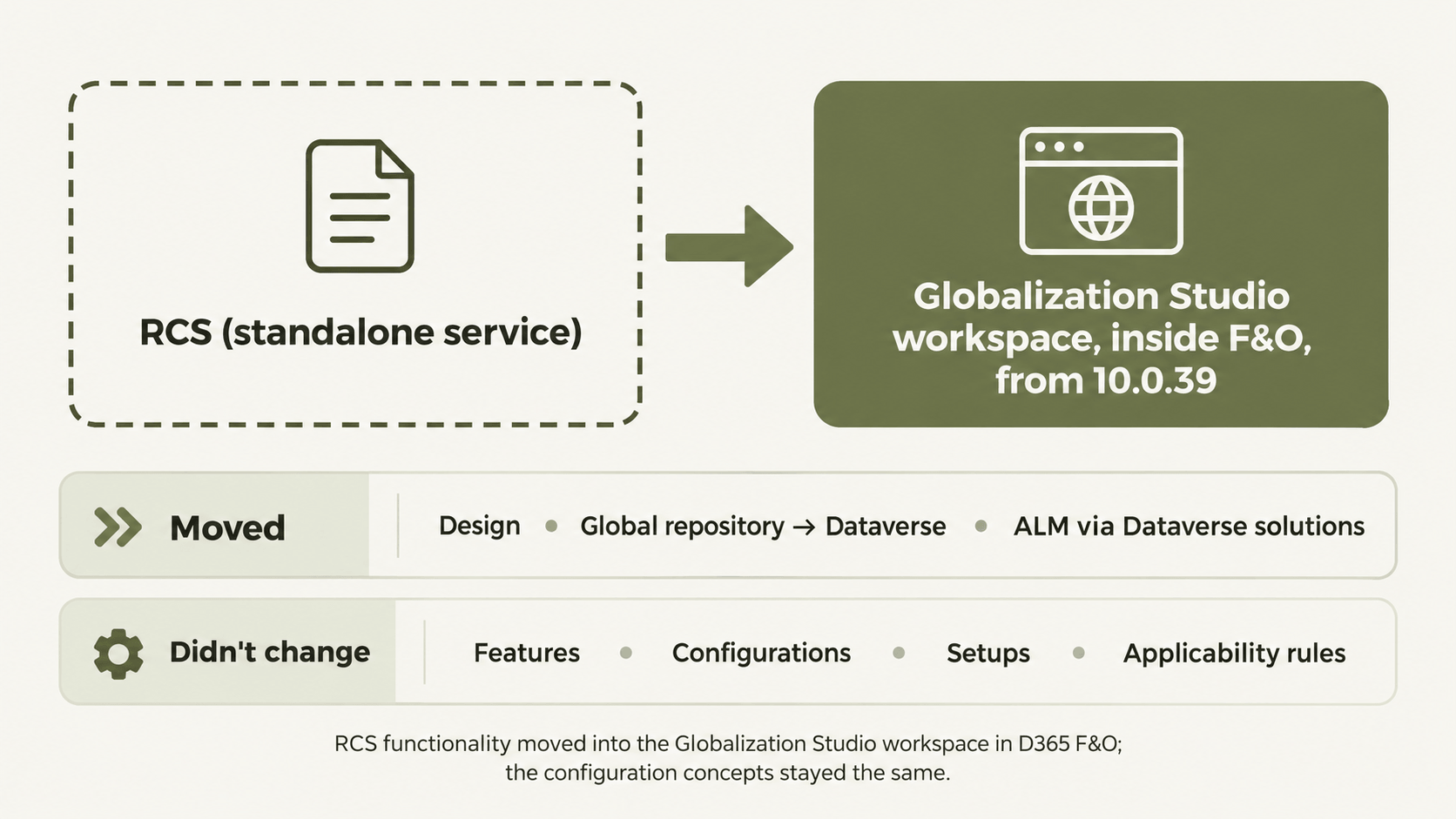The height and width of the screenshot is (819, 1456).
Task: Click the document icon above RCS
Action: [x=360, y=205]
